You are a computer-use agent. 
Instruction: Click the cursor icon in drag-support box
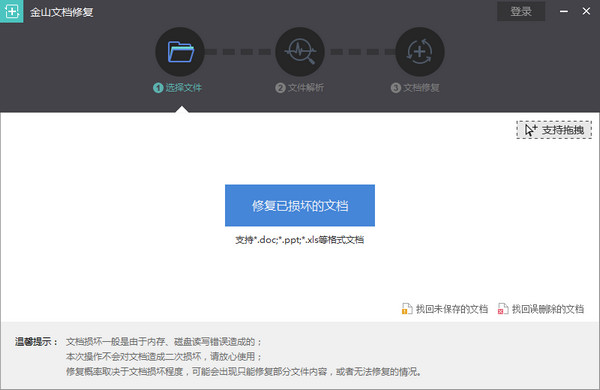(530, 130)
